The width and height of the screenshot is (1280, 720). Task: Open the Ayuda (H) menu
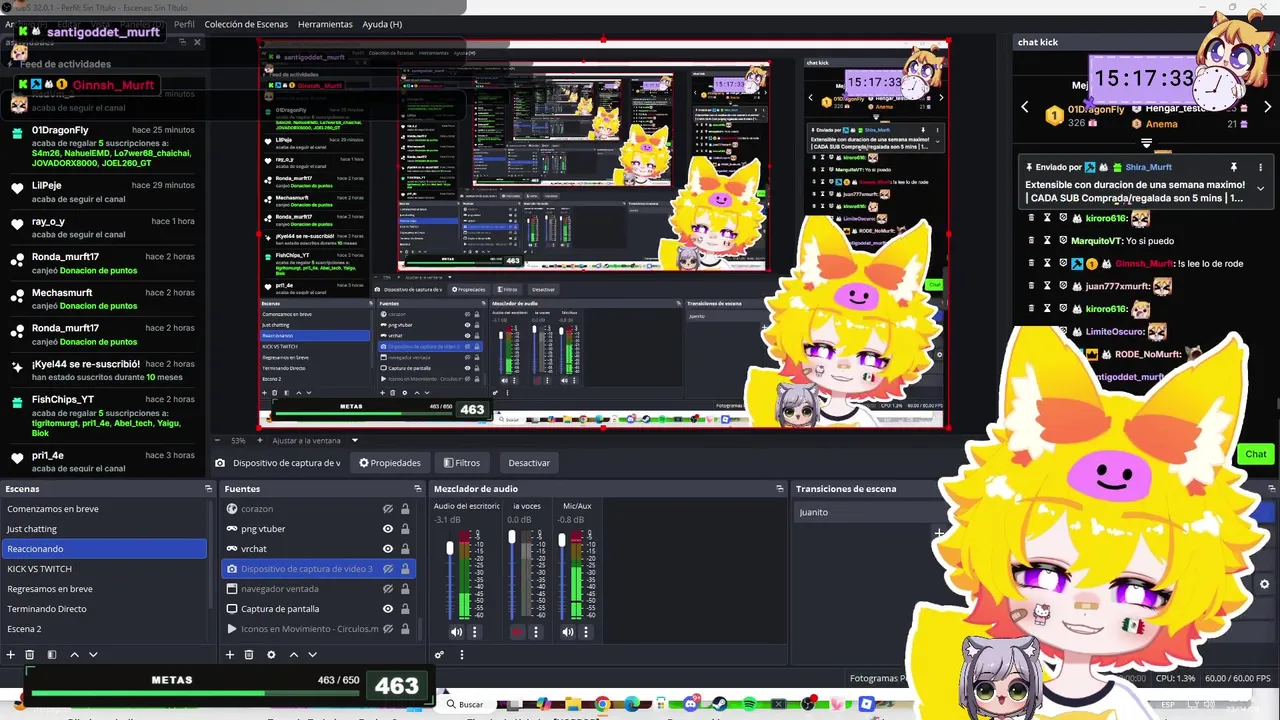point(382,24)
